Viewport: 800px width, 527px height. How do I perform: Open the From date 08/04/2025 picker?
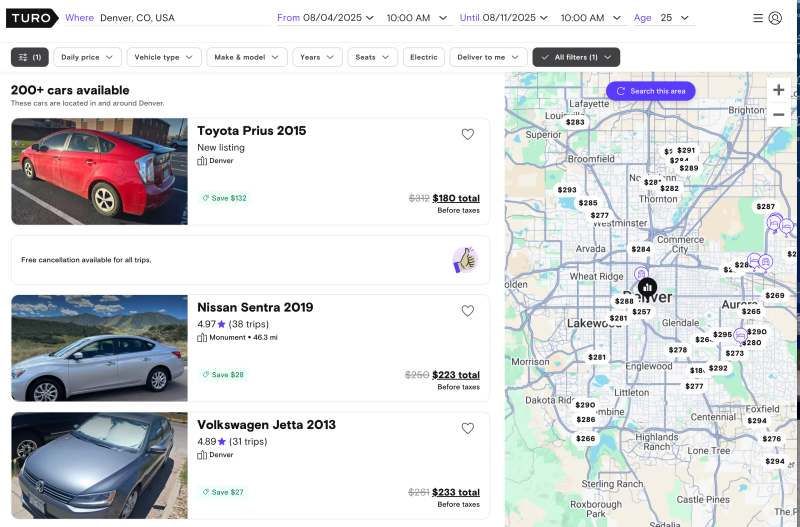pos(338,18)
